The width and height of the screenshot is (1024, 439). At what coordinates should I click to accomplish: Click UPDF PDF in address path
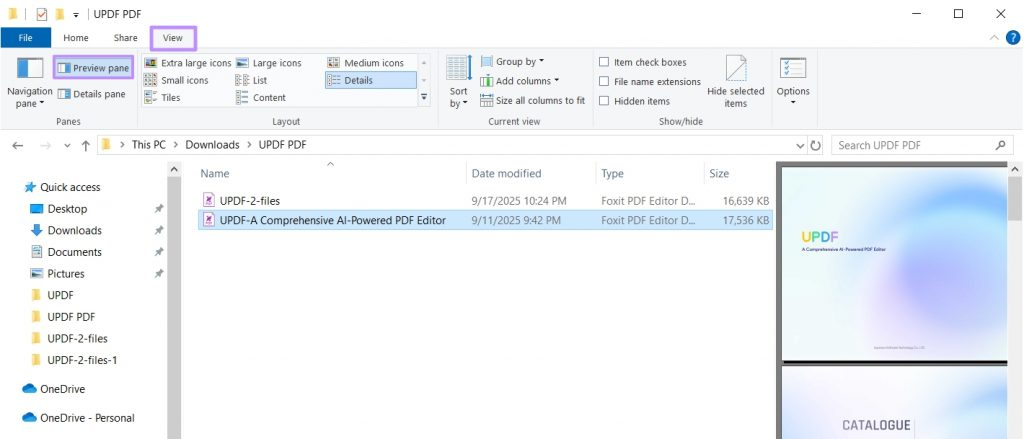(x=282, y=145)
